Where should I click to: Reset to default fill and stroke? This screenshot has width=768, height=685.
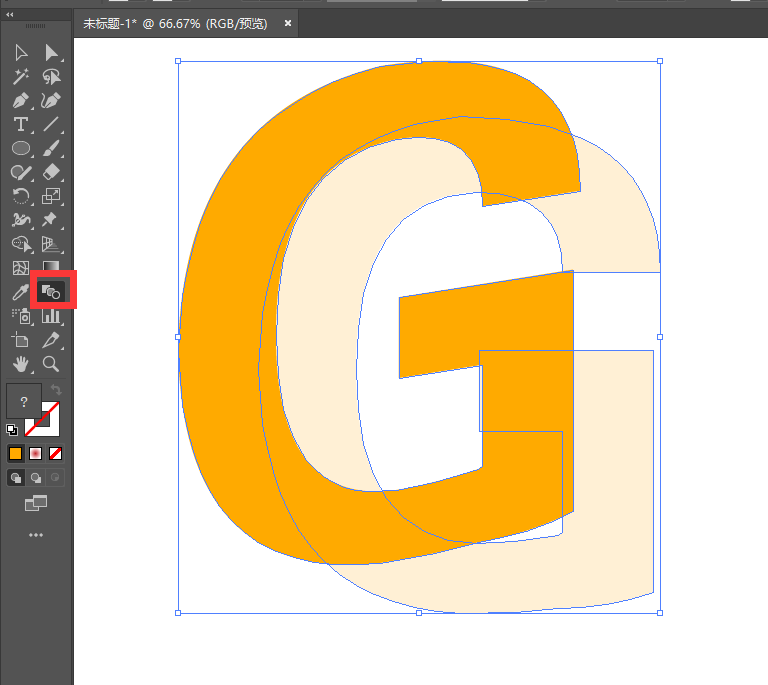pyautogui.click(x=12, y=430)
